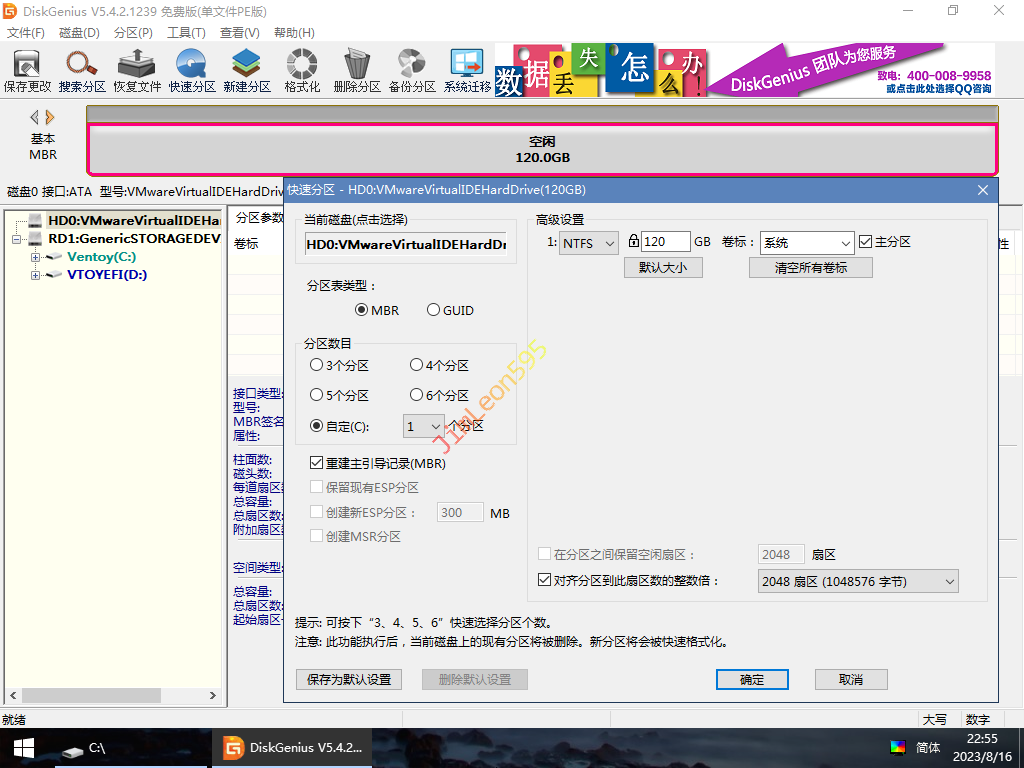Click the 格式化 (Format) toolbar icon
The image size is (1024, 768).
tap(302, 71)
